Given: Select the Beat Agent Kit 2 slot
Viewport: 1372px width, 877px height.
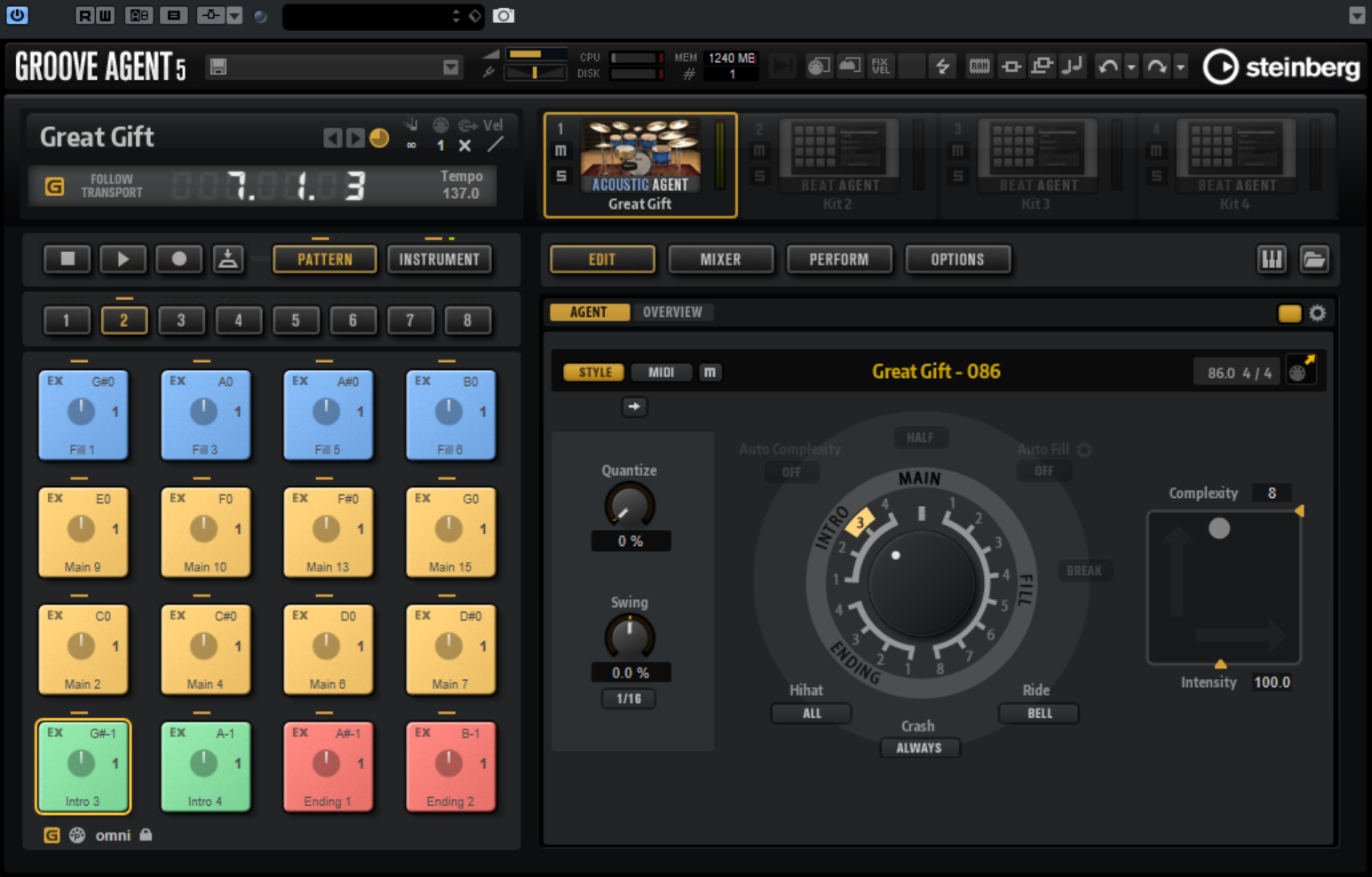Looking at the screenshot, I should pos(837,165).
